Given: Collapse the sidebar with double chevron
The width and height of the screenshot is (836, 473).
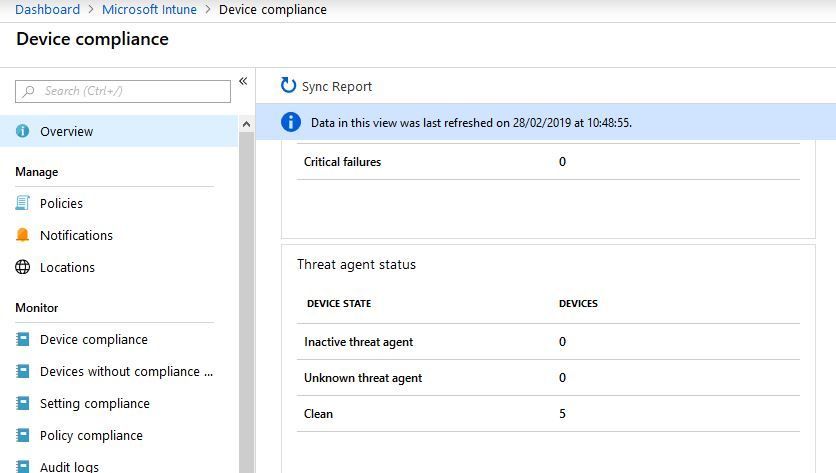Looking at the screenshot, I should coord(243,81).
